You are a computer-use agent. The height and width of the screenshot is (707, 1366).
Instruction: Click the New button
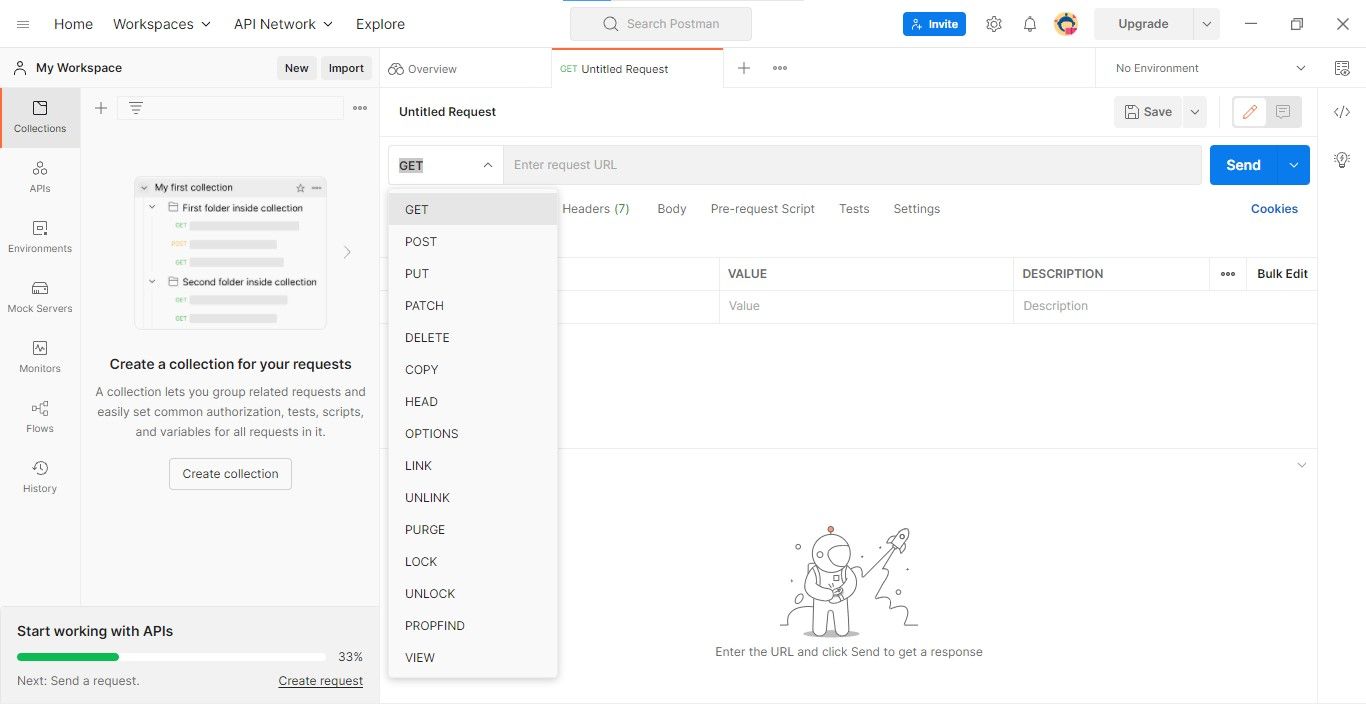(x=297, y=68)
